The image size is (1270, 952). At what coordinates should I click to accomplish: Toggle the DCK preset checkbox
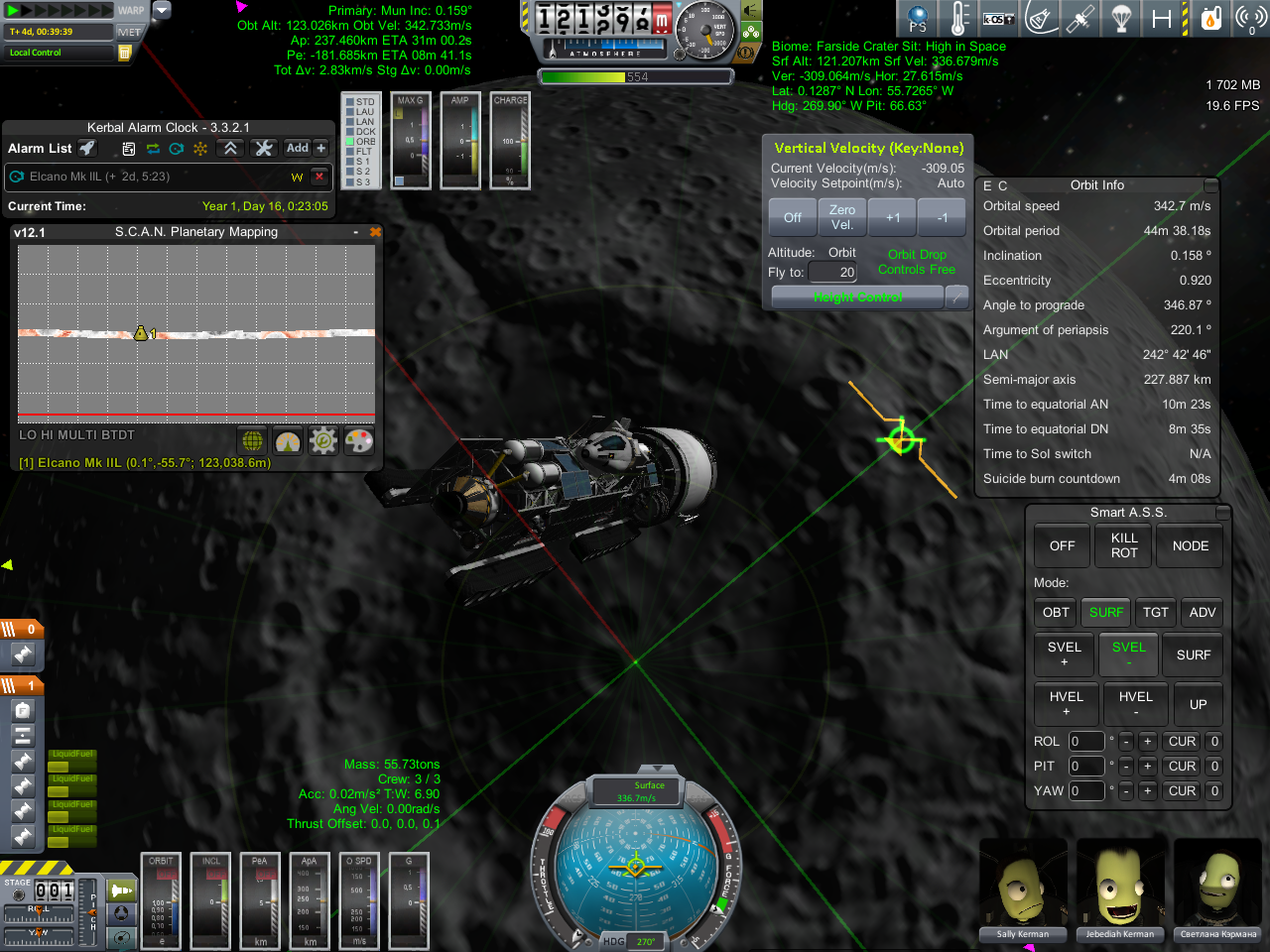tap(349, 132)
